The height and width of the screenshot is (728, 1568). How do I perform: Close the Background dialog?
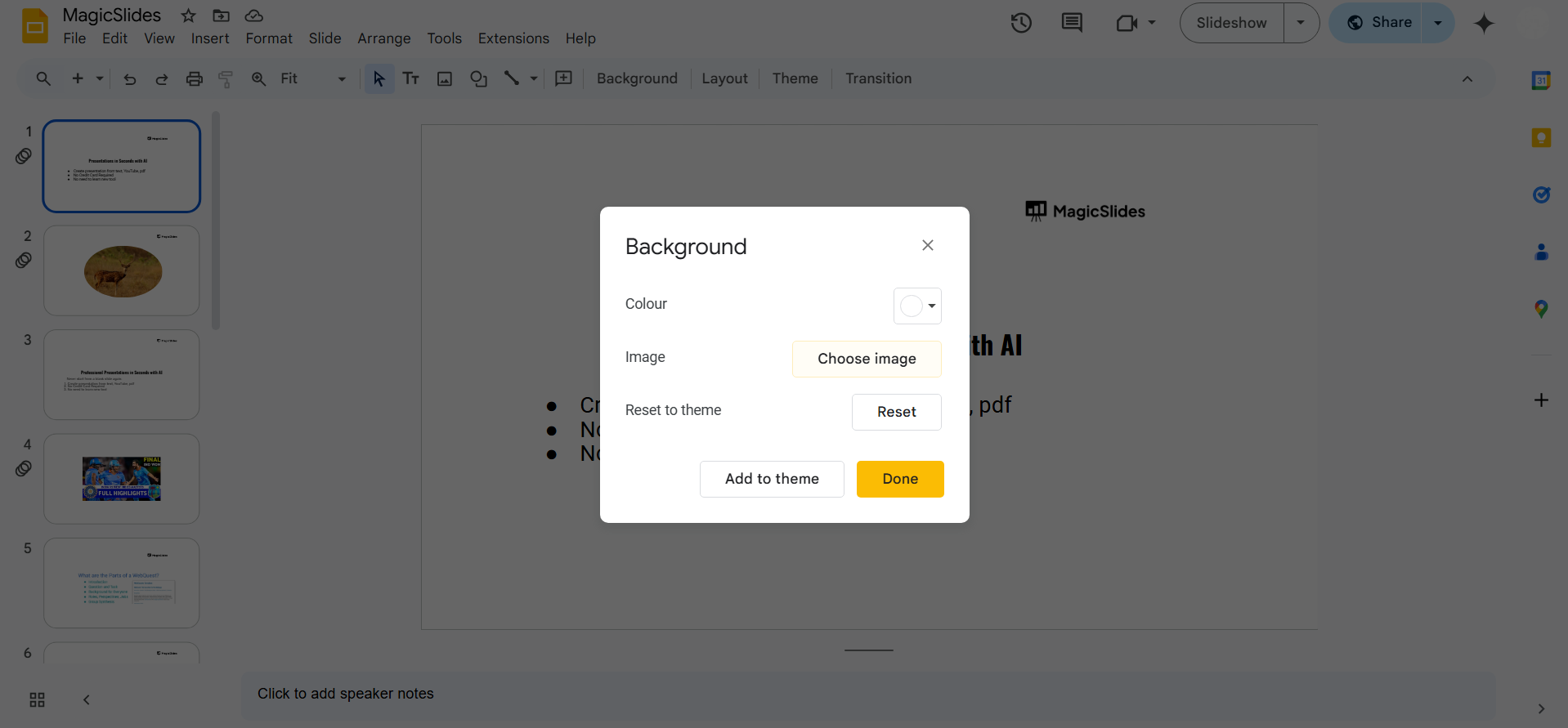pos(928,245)
